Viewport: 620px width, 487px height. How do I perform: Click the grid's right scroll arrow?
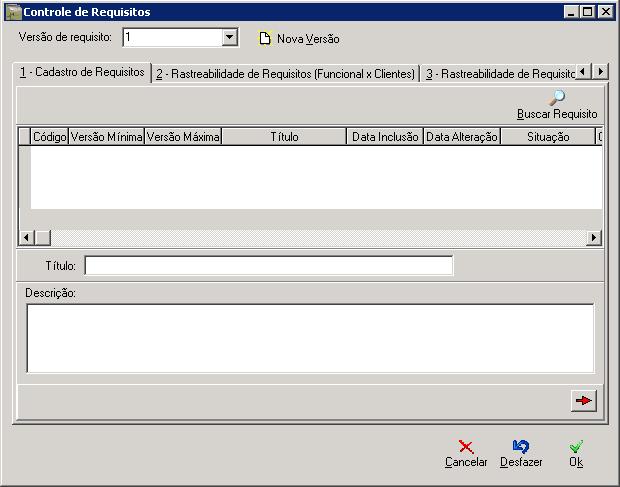click(x=594, y=238)
